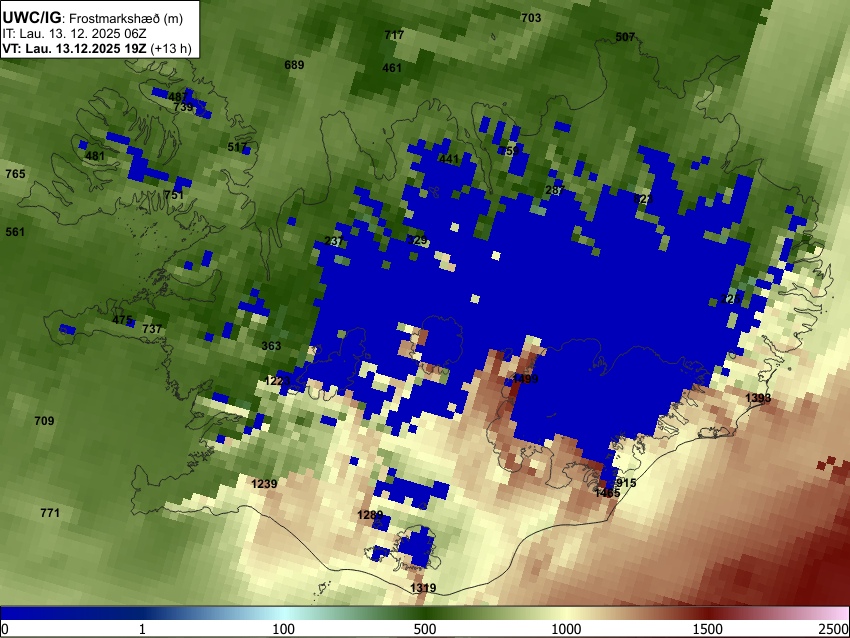Click the map value 739
Viewport: 850px width, 638px height.
click(x=183, y=107)
